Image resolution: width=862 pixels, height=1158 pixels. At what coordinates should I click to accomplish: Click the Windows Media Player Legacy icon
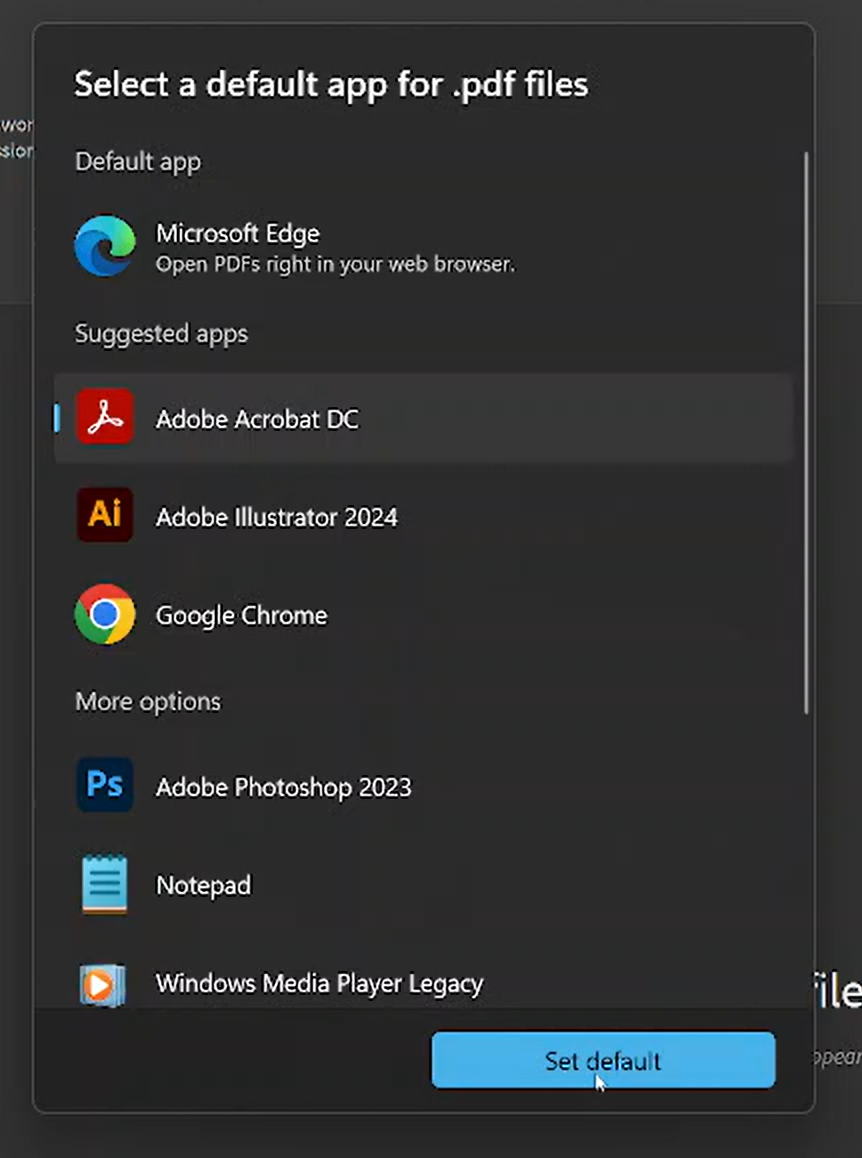[x=105, y=984]
